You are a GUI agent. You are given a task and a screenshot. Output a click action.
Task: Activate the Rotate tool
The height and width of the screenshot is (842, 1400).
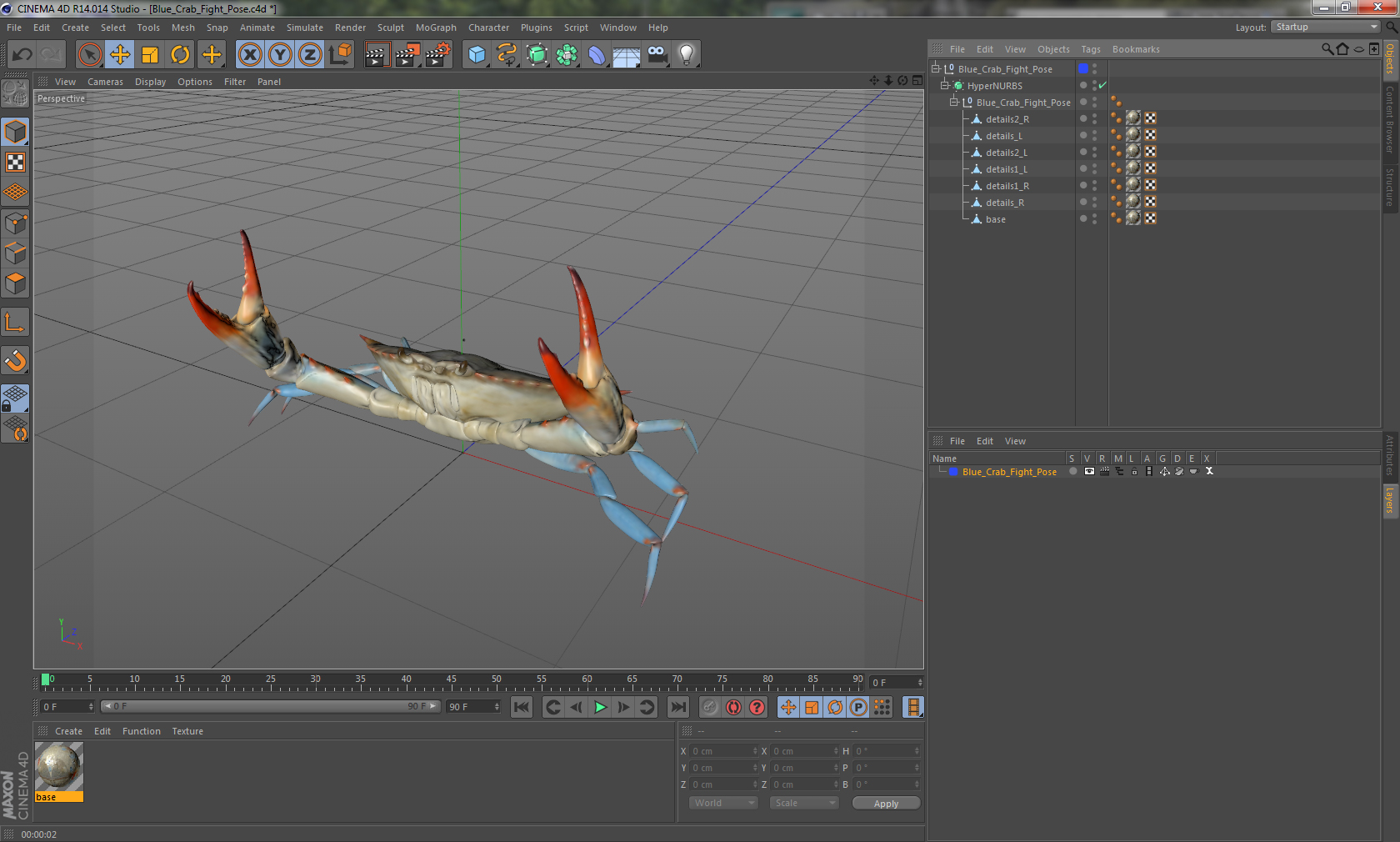[180, 55]
